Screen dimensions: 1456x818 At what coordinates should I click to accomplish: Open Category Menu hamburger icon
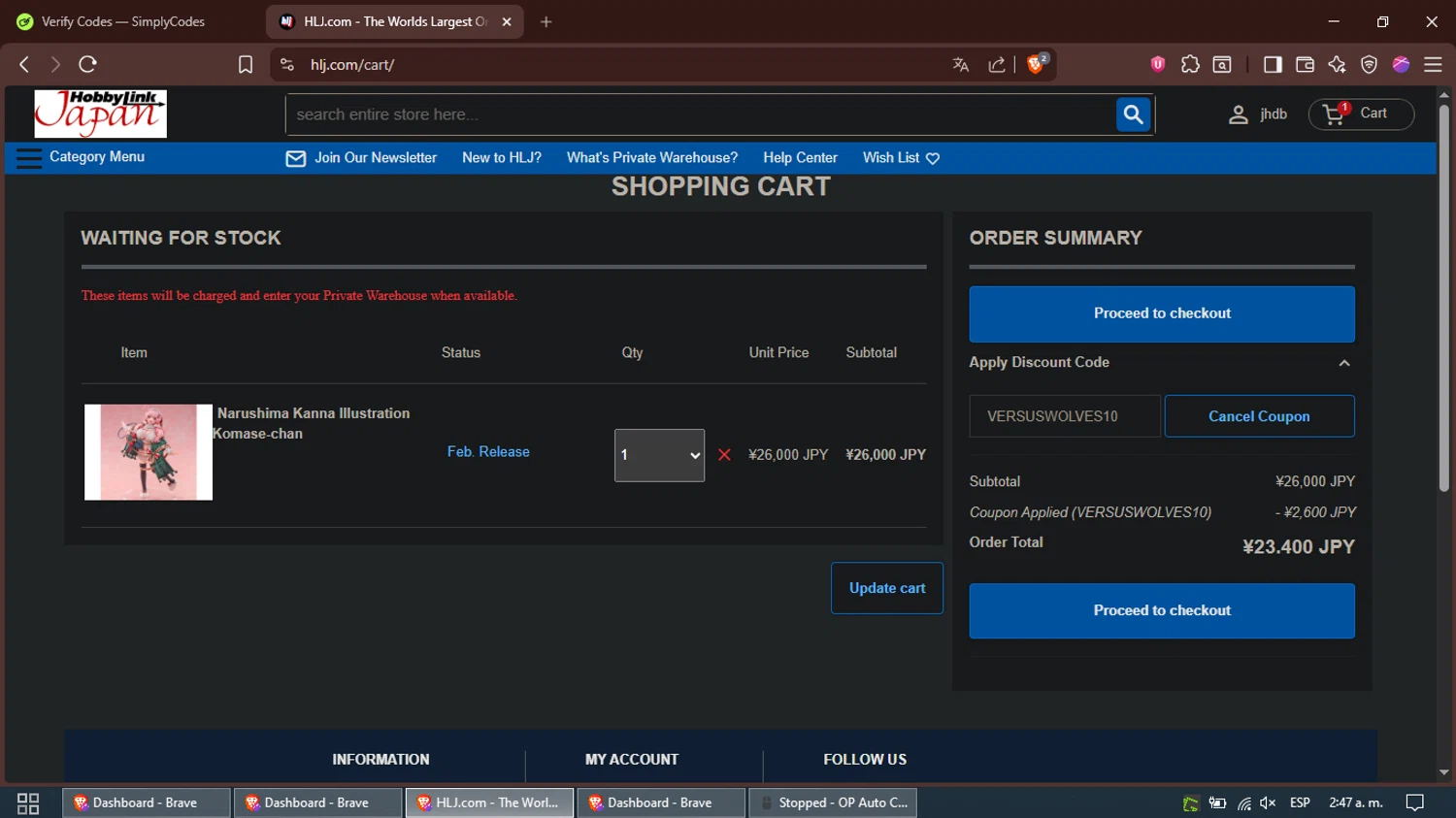29,158
